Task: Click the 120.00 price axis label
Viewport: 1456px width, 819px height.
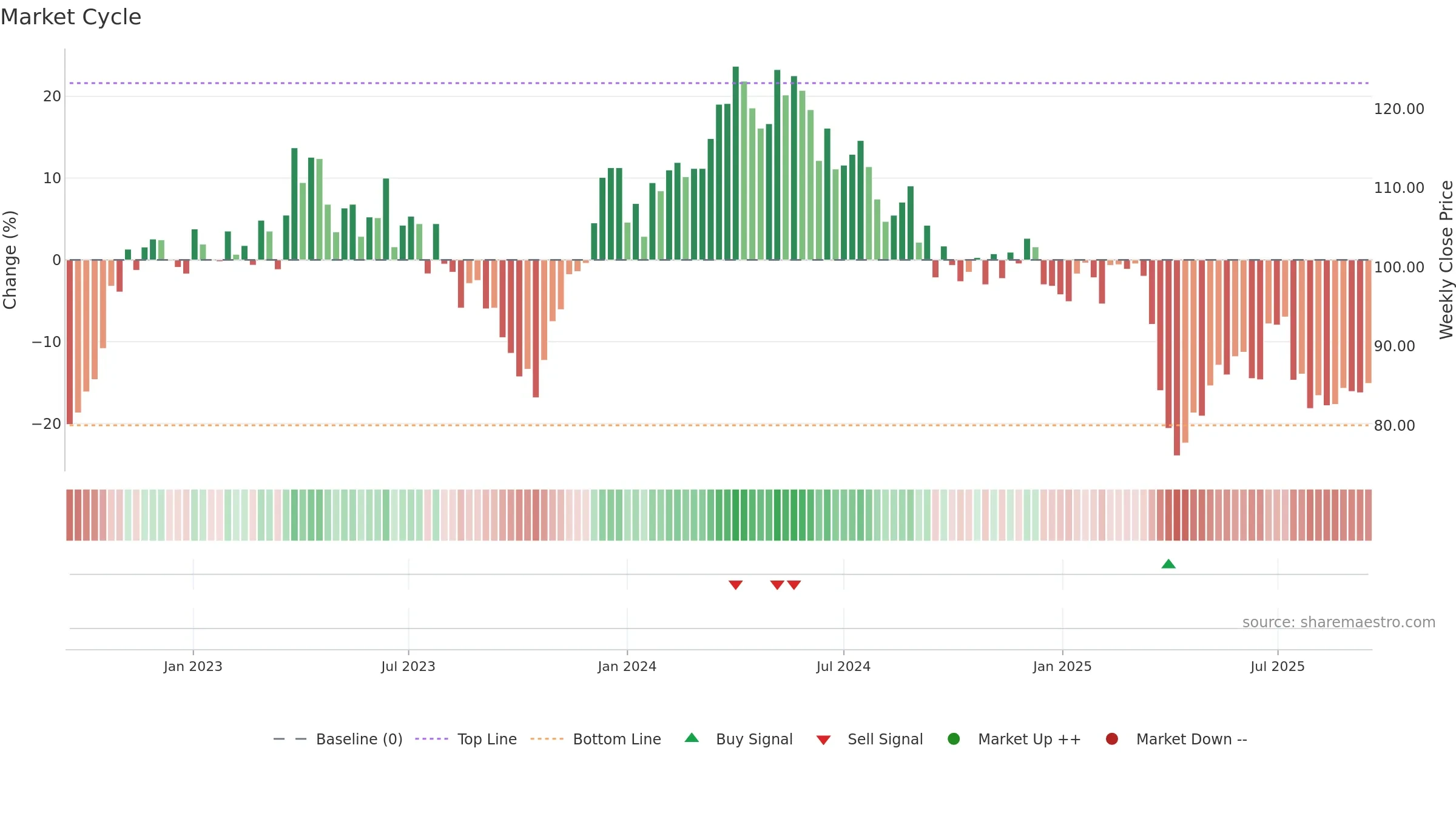Action: click(x=1399, y=109)
